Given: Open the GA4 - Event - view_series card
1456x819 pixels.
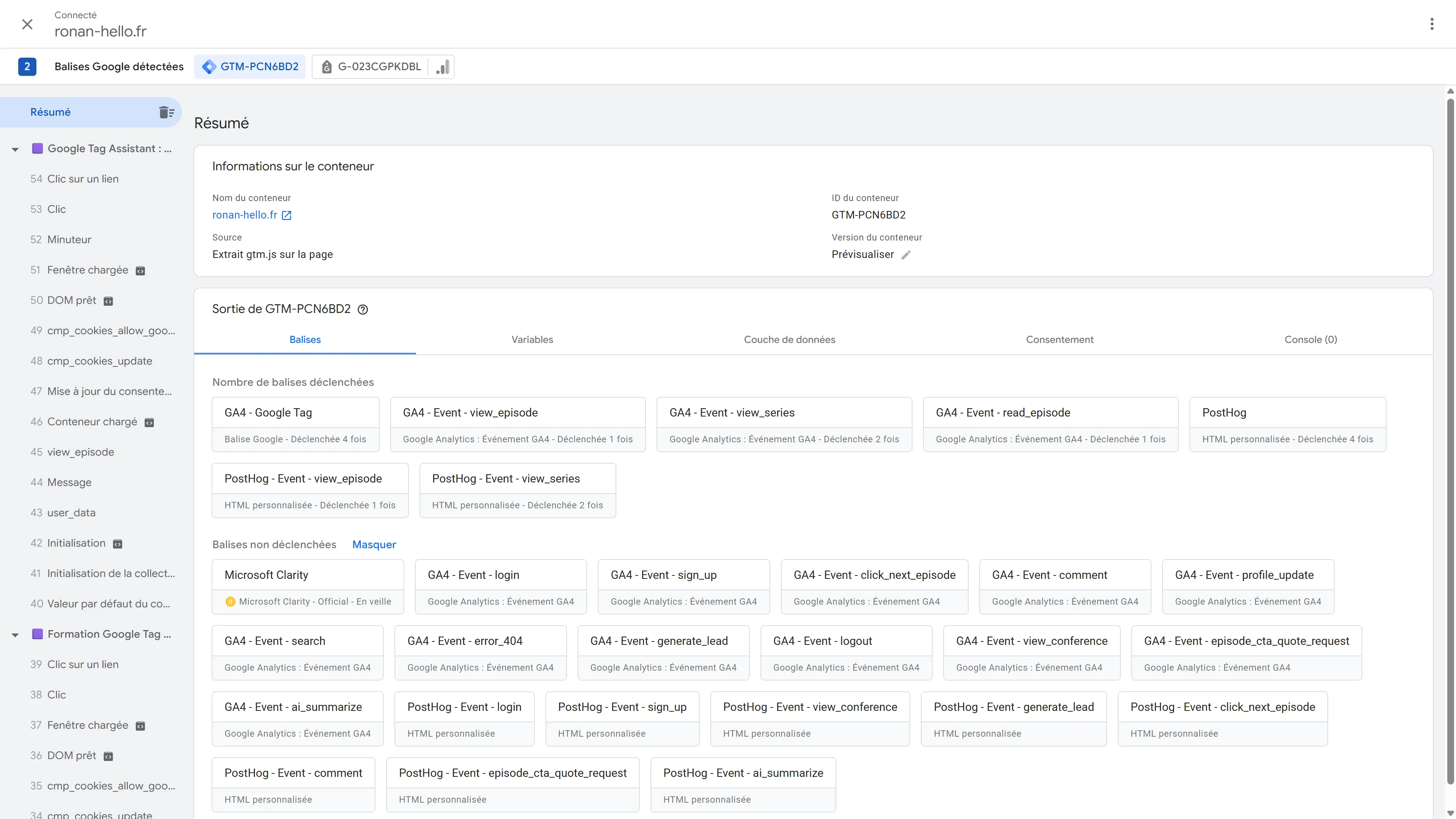Looking at the screenshot, I should tap(784, 424).
